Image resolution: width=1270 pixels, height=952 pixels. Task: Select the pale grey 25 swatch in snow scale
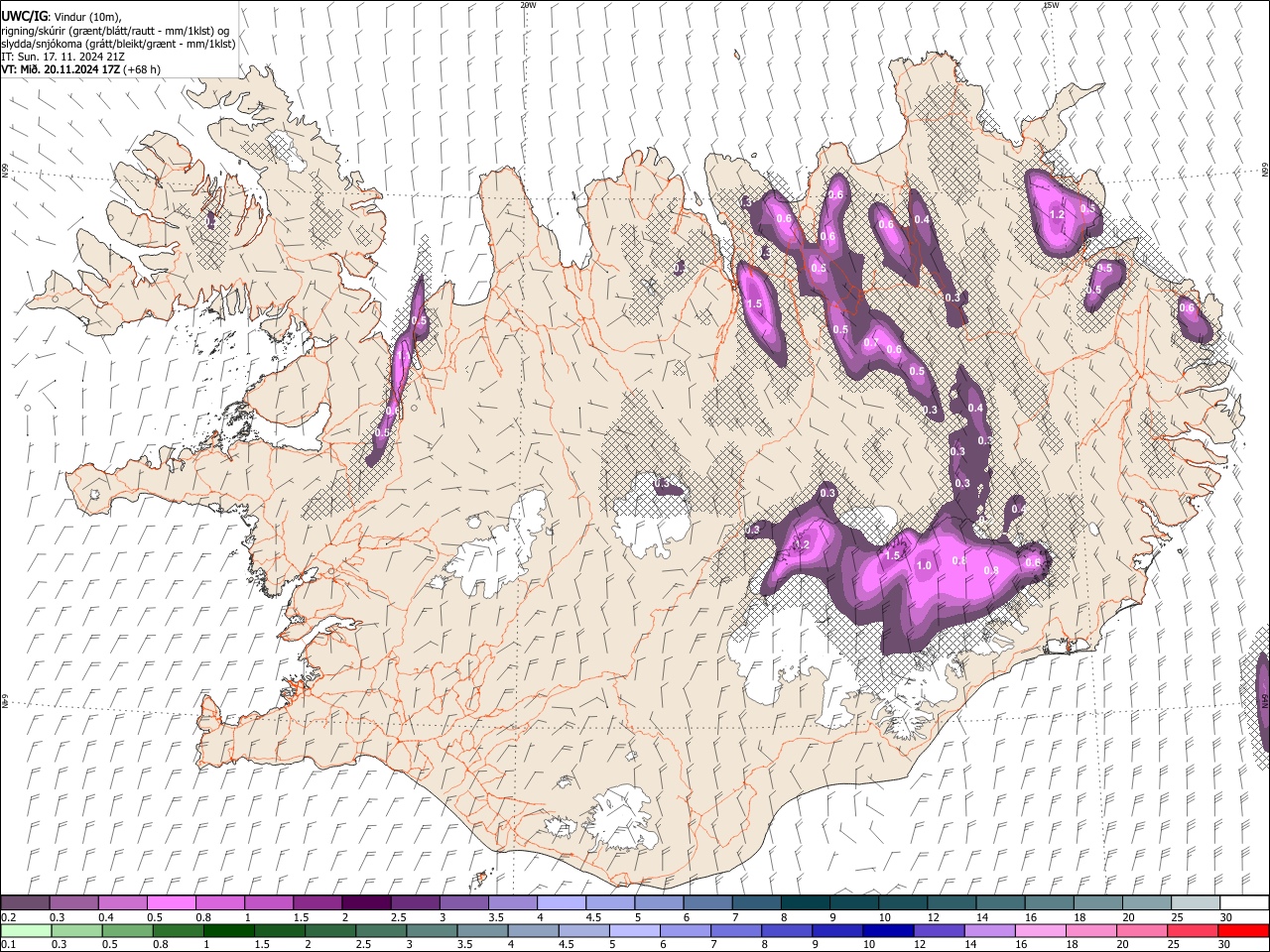coord(1195,902)
